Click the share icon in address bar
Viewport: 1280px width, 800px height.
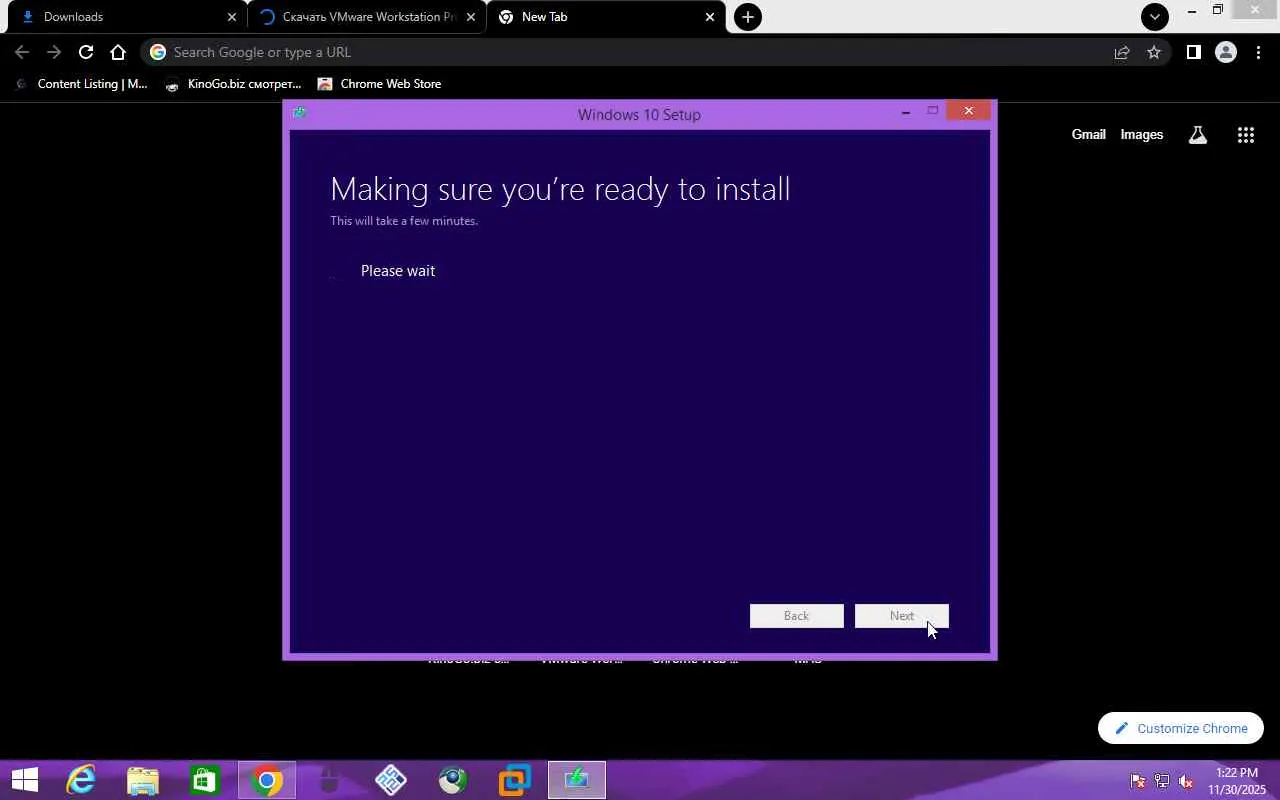tap(1122, 52)
